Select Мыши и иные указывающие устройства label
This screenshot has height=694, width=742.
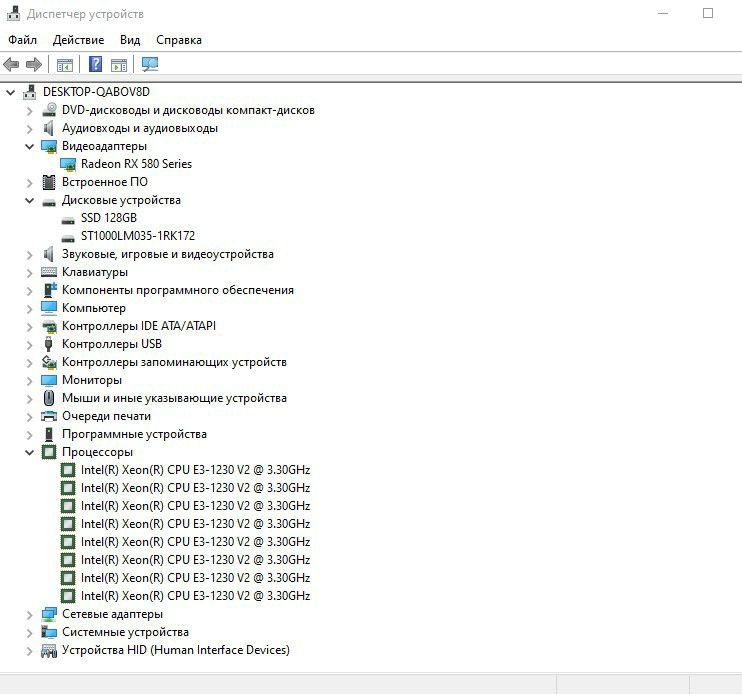tap(174, 398)
